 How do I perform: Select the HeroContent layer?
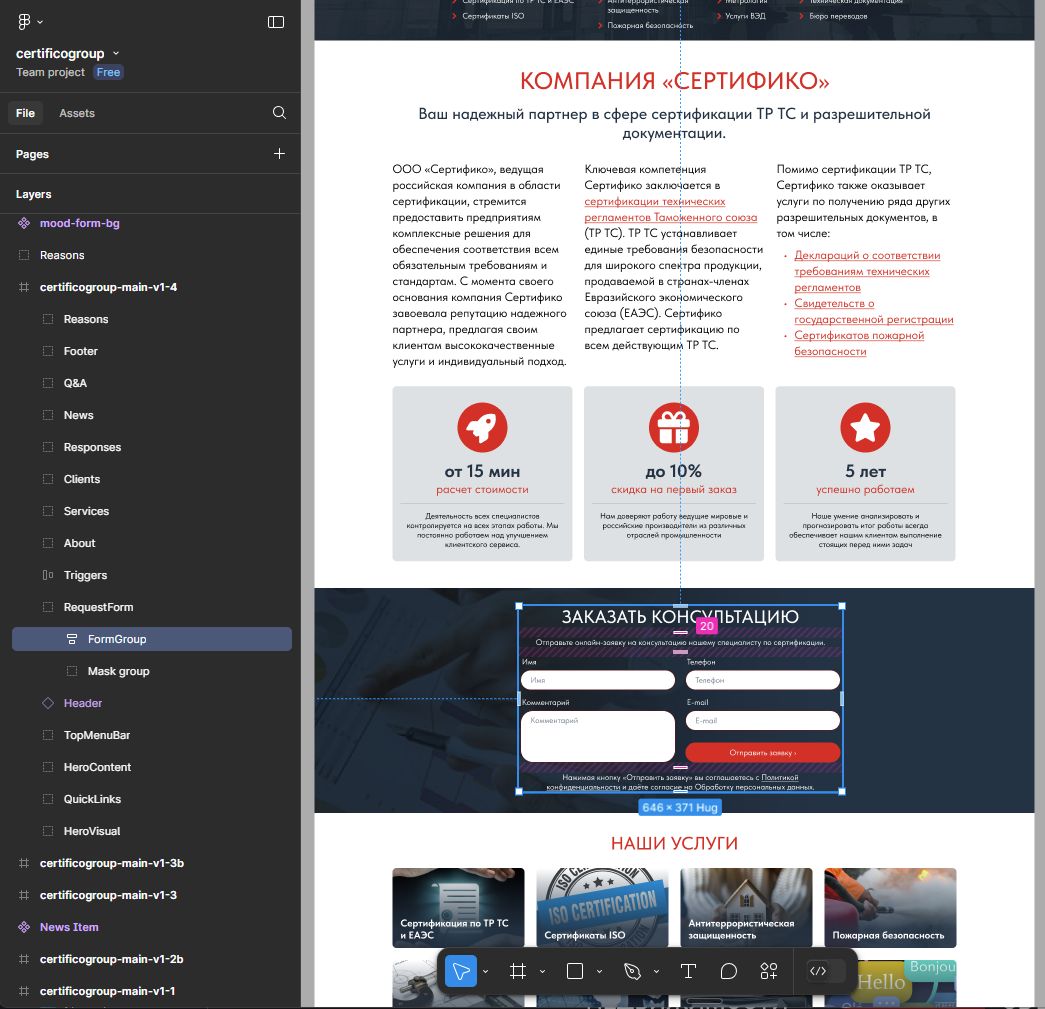point(97,767)
